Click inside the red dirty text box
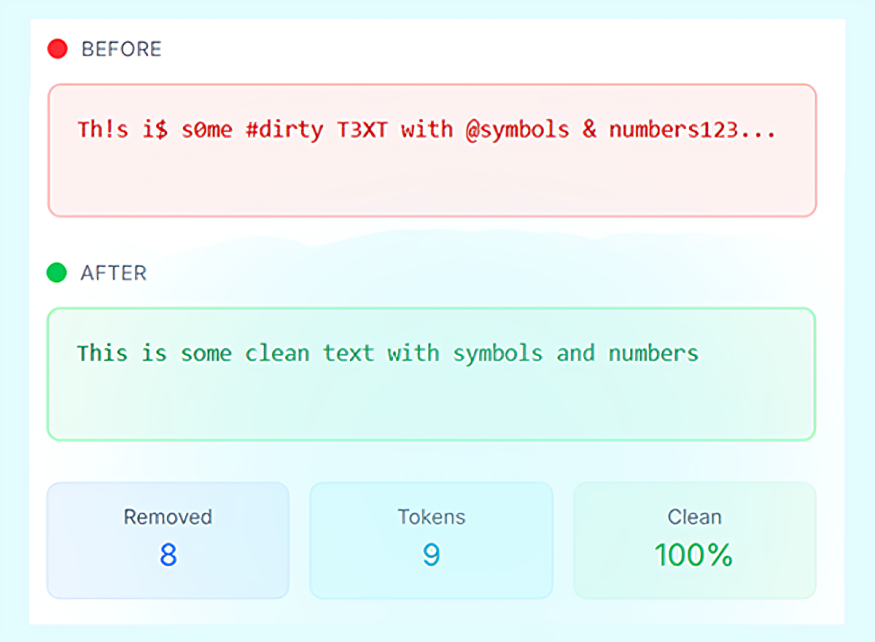 point(432,174)
